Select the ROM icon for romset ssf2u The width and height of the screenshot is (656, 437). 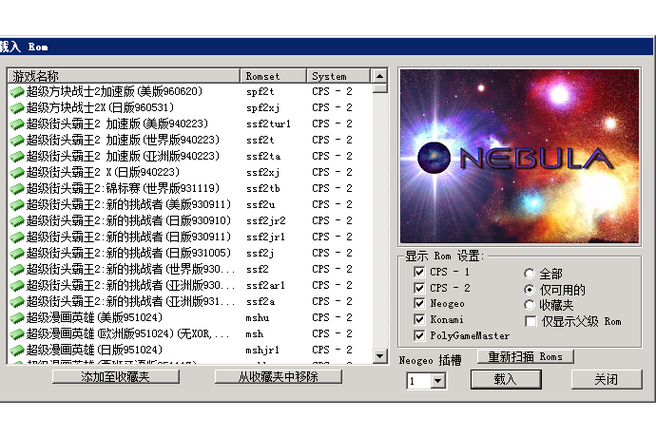[x=17, y=204]
